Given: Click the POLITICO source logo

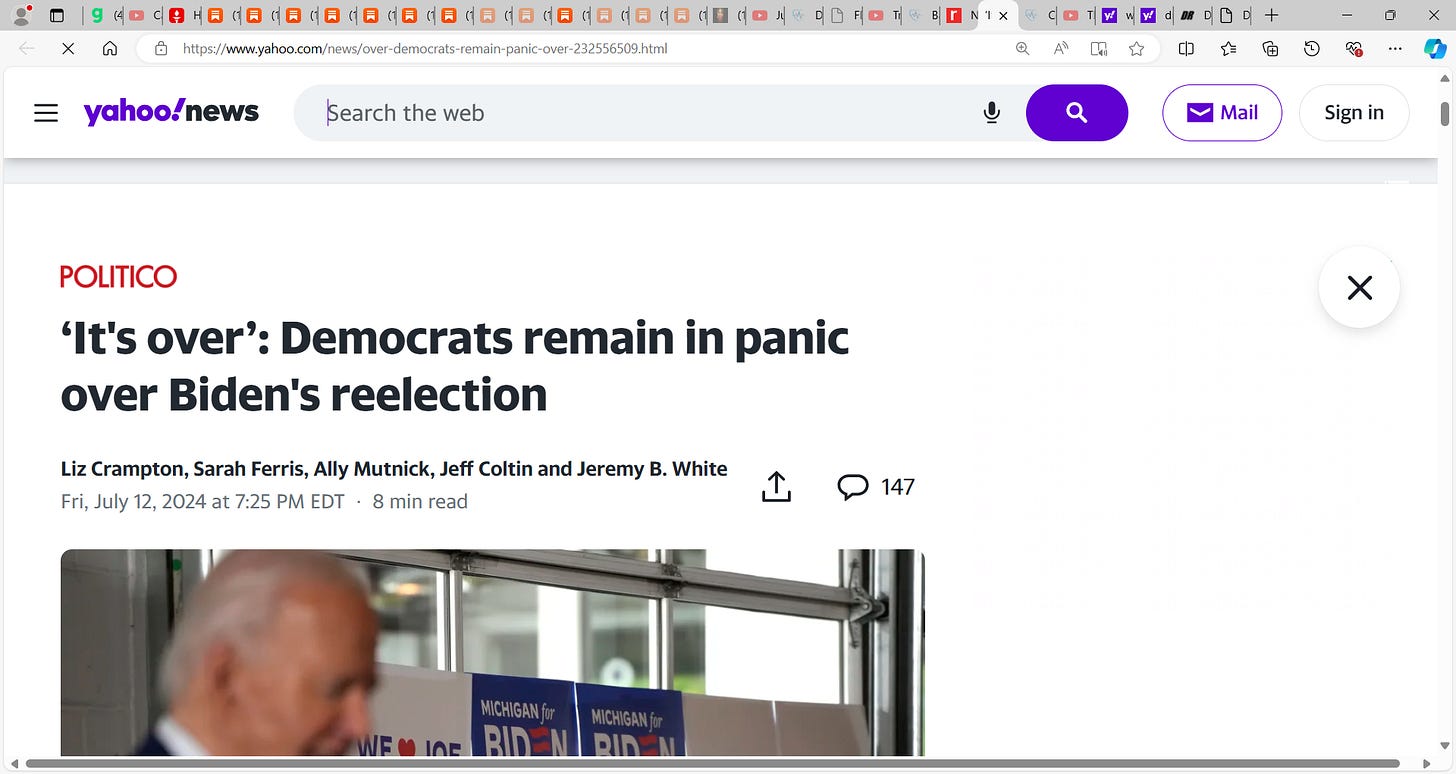Looking at the screenshot, I should [x=118, y=276].
